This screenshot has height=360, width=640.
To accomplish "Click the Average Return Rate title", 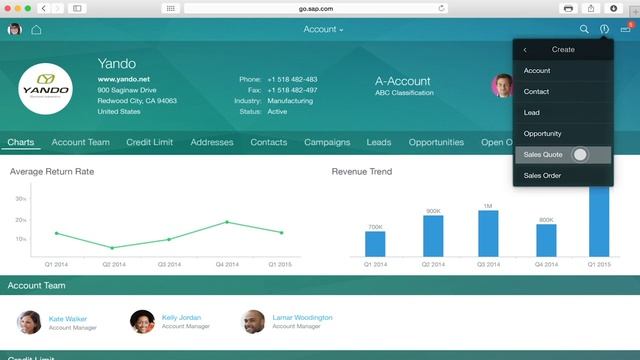I will 52,172.
